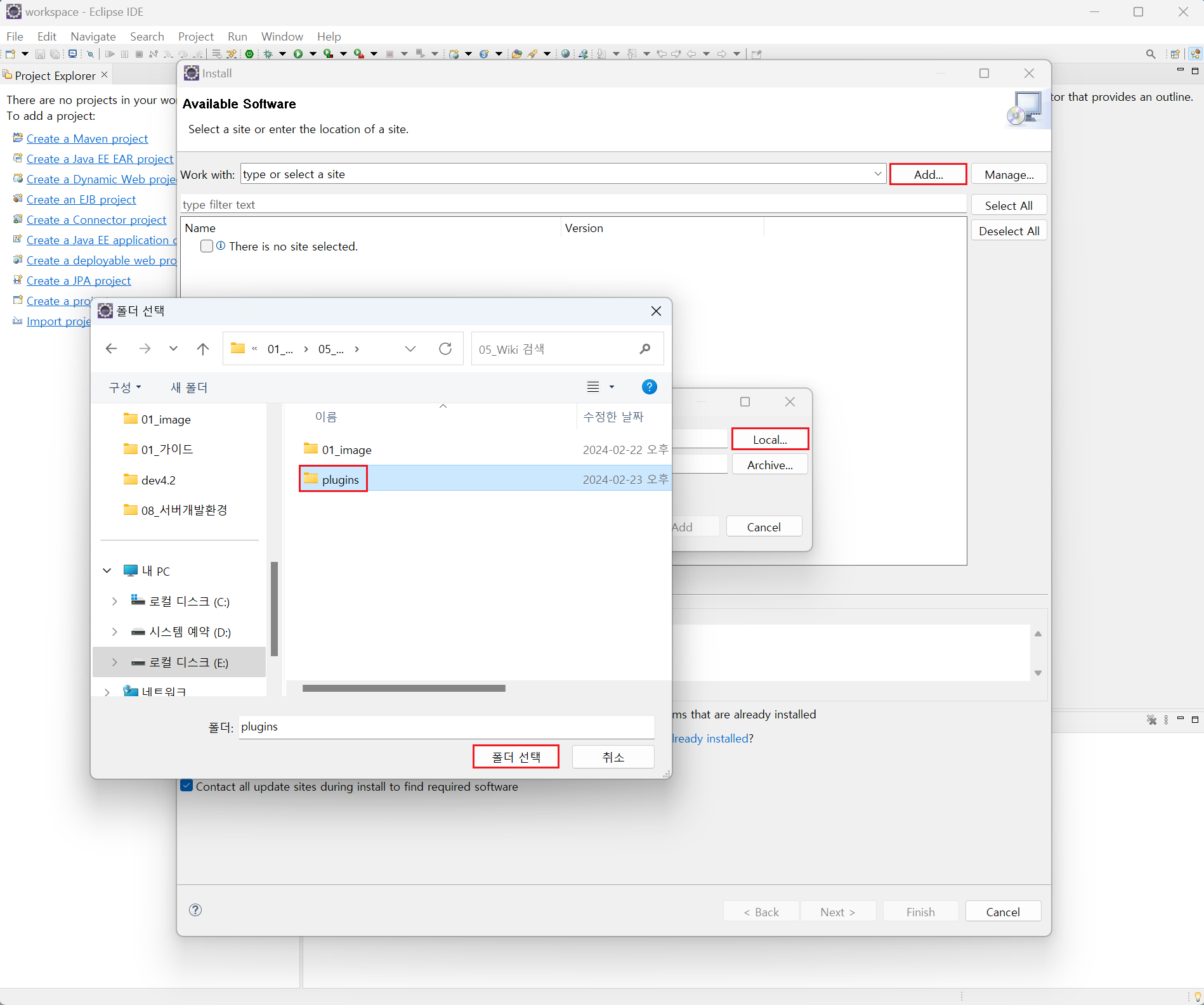
Task: Open the Project menu
Action: click(x=195, y=36)
